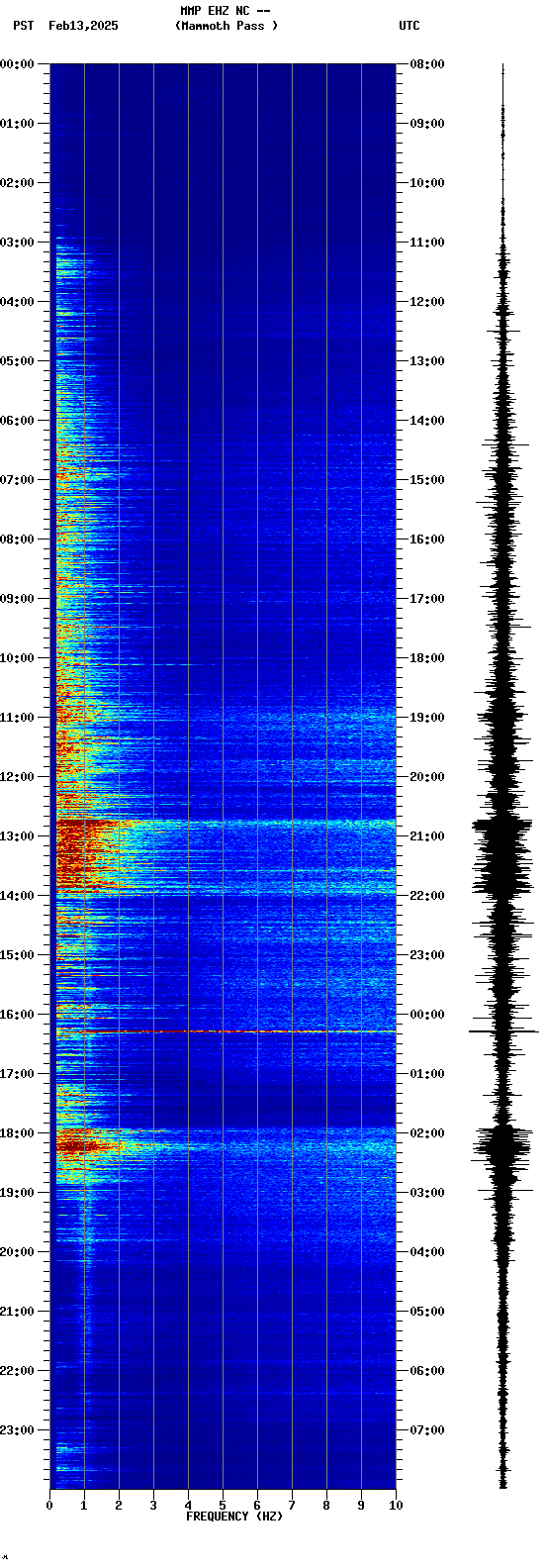The image size is (546, 1568).
Task: Select the PST axis label '11:00'
Action: tap(18, 718)
